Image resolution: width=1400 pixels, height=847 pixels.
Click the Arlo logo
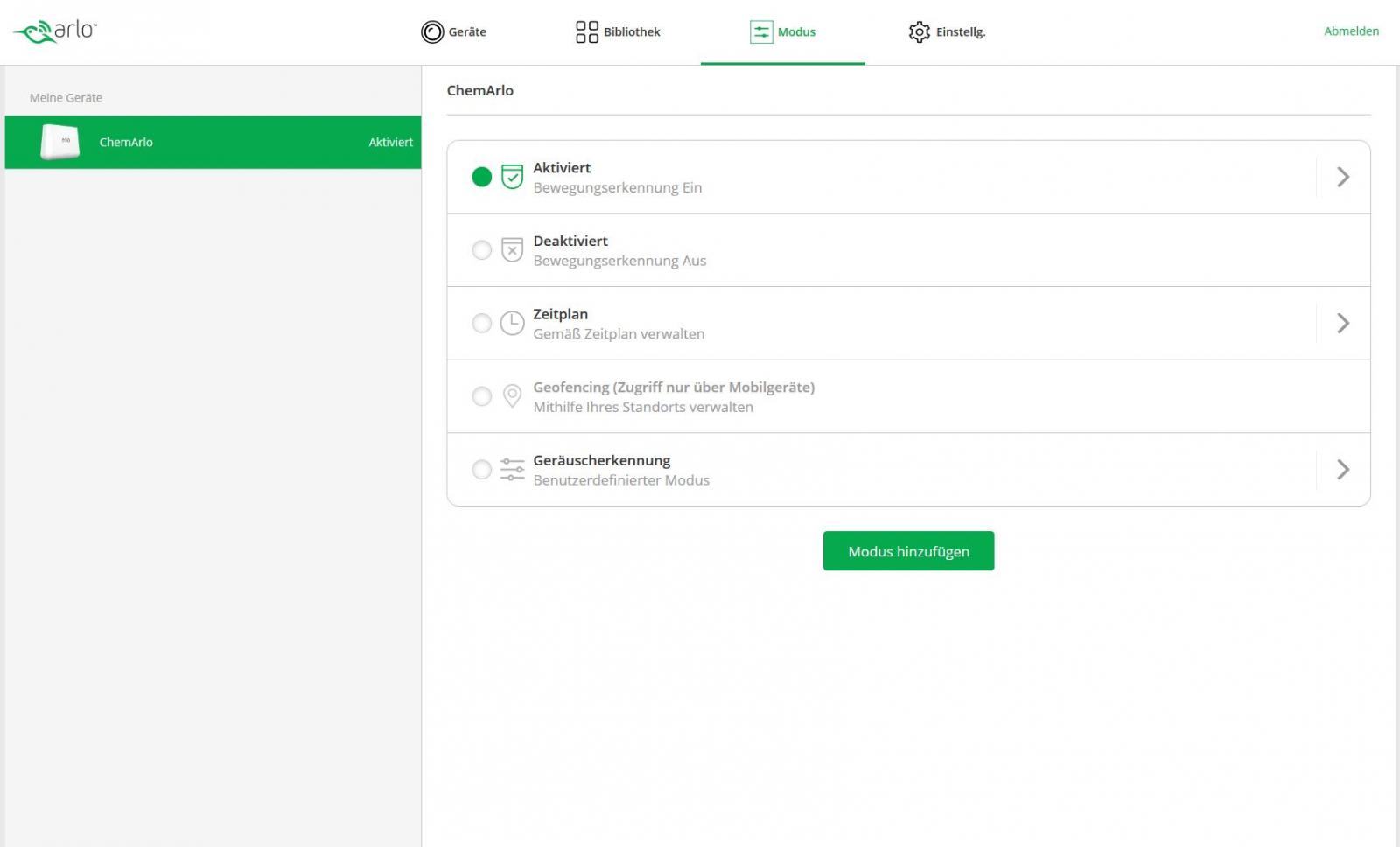coord(55,31)
